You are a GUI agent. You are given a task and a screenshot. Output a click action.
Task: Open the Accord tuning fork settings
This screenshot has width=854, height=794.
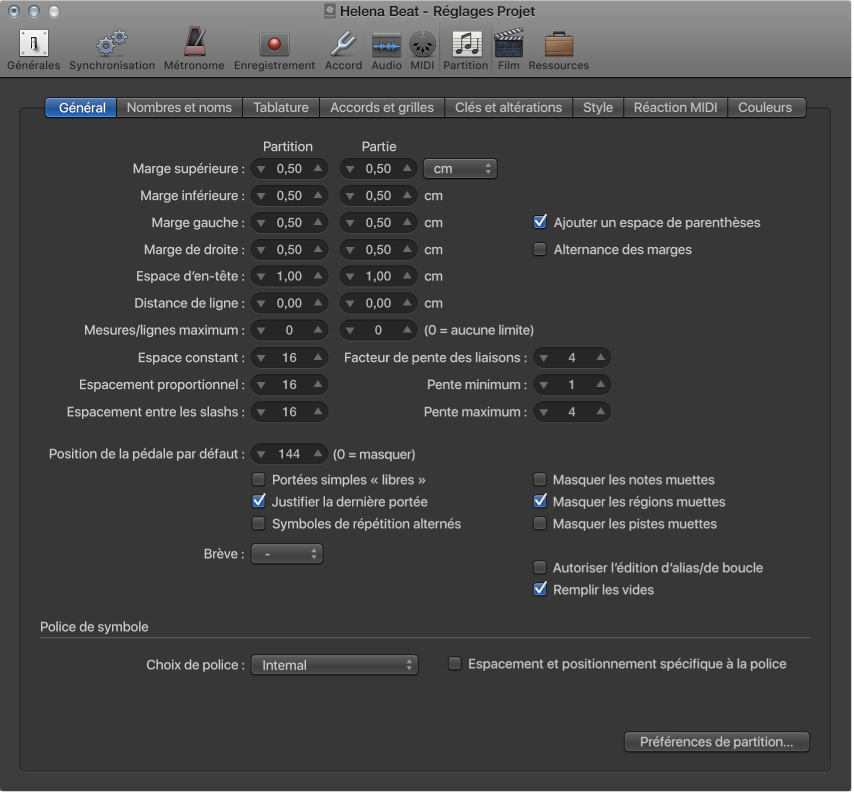click(x=343, y=50)
